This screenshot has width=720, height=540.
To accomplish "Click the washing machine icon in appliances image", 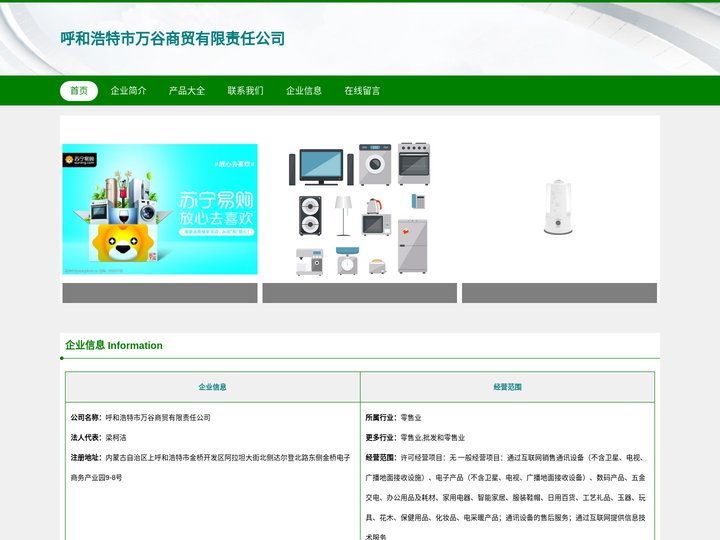I will tap(375, 164).
